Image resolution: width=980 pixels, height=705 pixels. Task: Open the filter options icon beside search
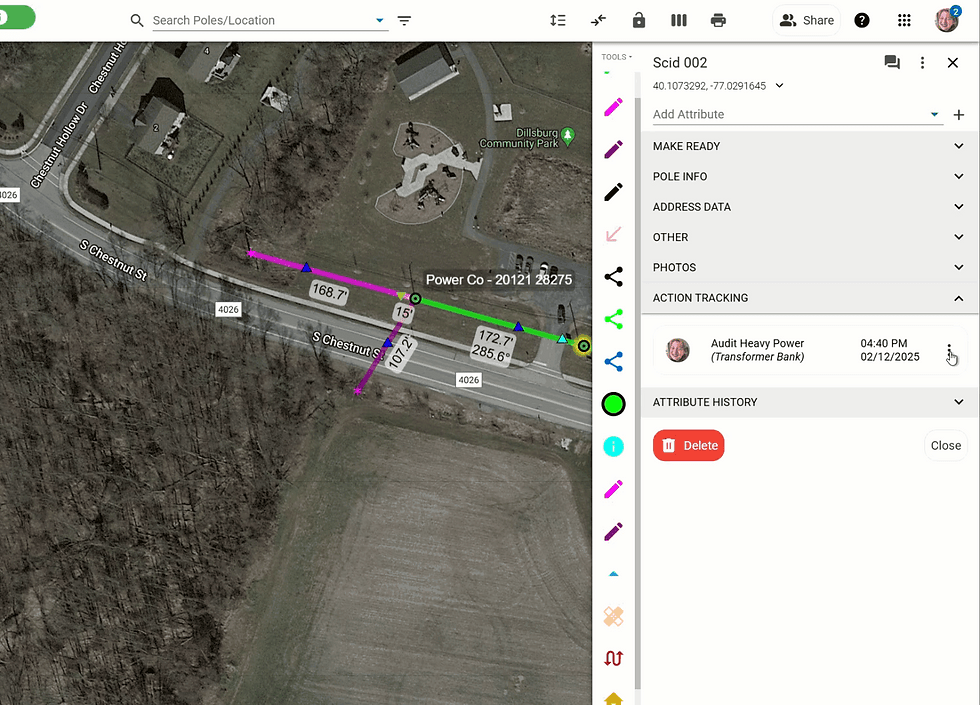click(404, 21)
